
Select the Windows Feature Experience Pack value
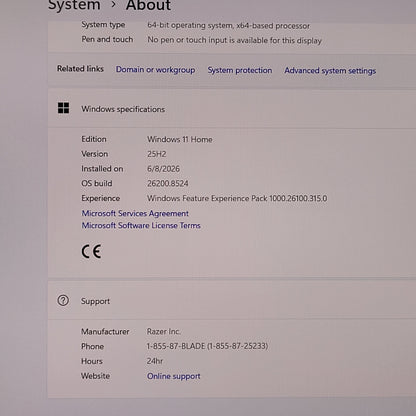(237, 198)
